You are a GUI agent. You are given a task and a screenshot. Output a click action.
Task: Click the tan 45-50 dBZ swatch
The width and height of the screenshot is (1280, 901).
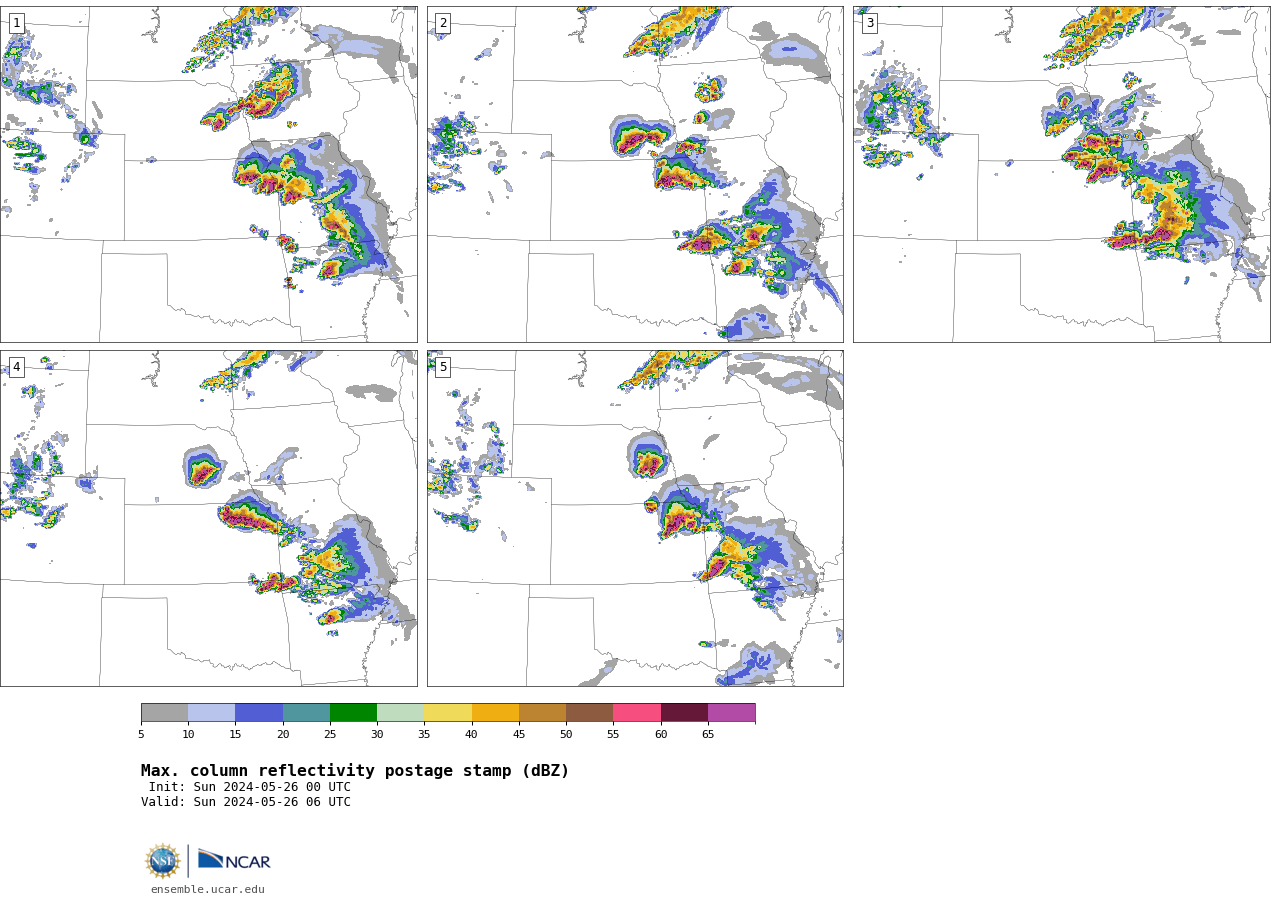point(542,712)
